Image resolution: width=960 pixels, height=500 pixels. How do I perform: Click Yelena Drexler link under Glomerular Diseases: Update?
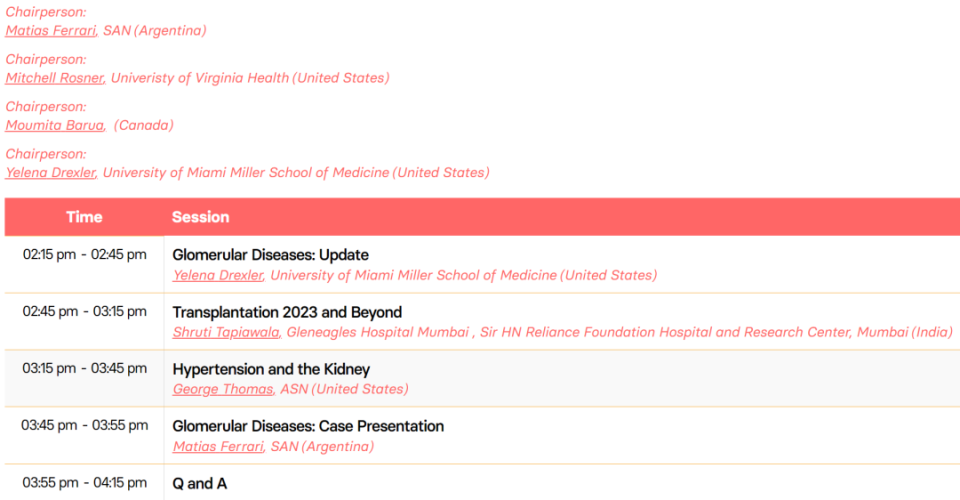pos(218,275)
